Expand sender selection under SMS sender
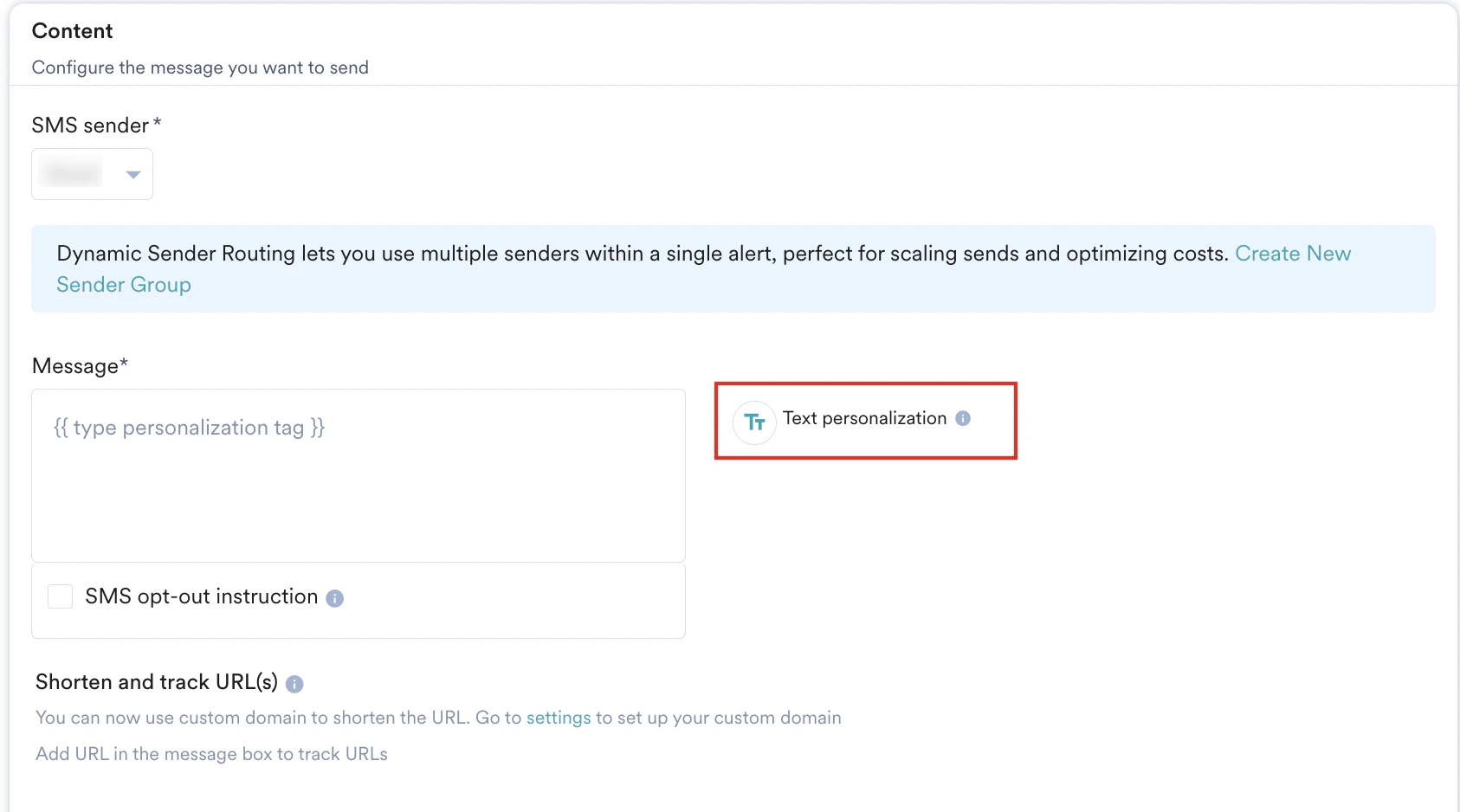 click(92, 174)
